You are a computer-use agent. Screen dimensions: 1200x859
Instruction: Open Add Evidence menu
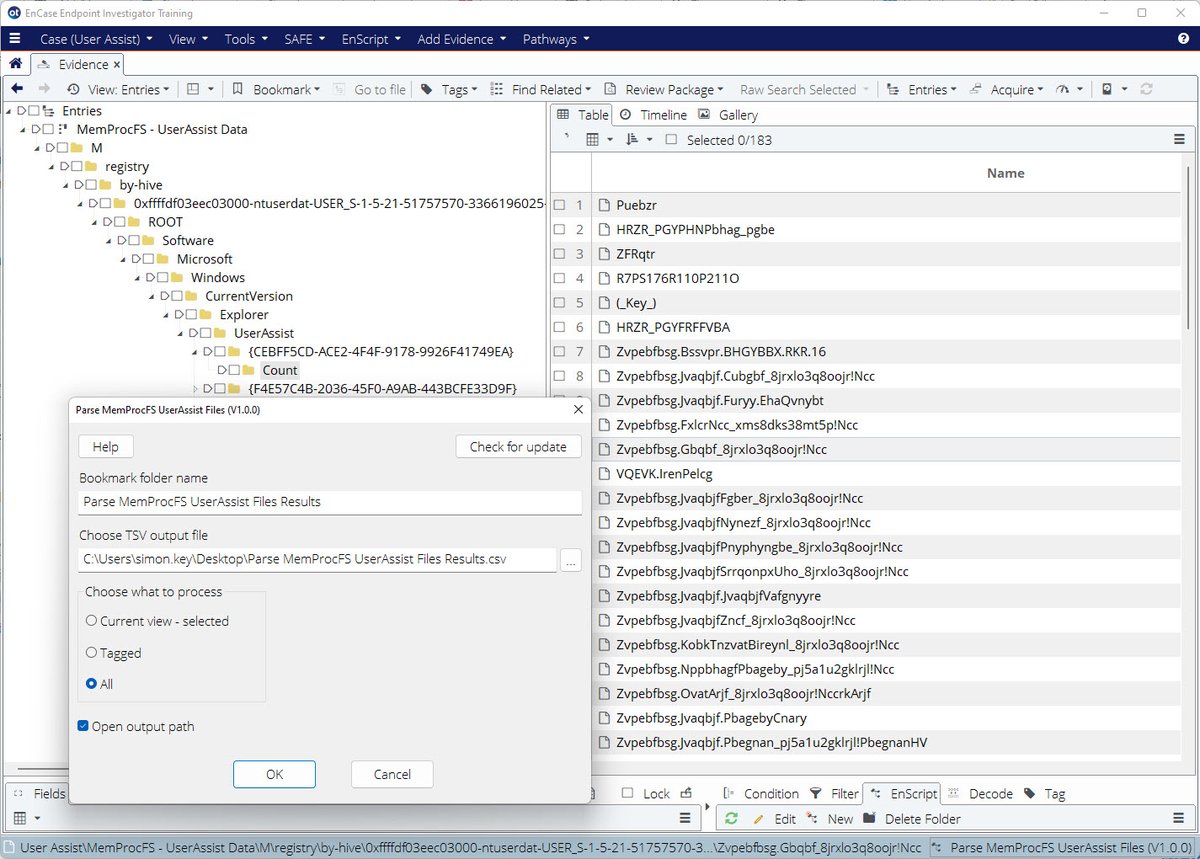pos(462,39)
